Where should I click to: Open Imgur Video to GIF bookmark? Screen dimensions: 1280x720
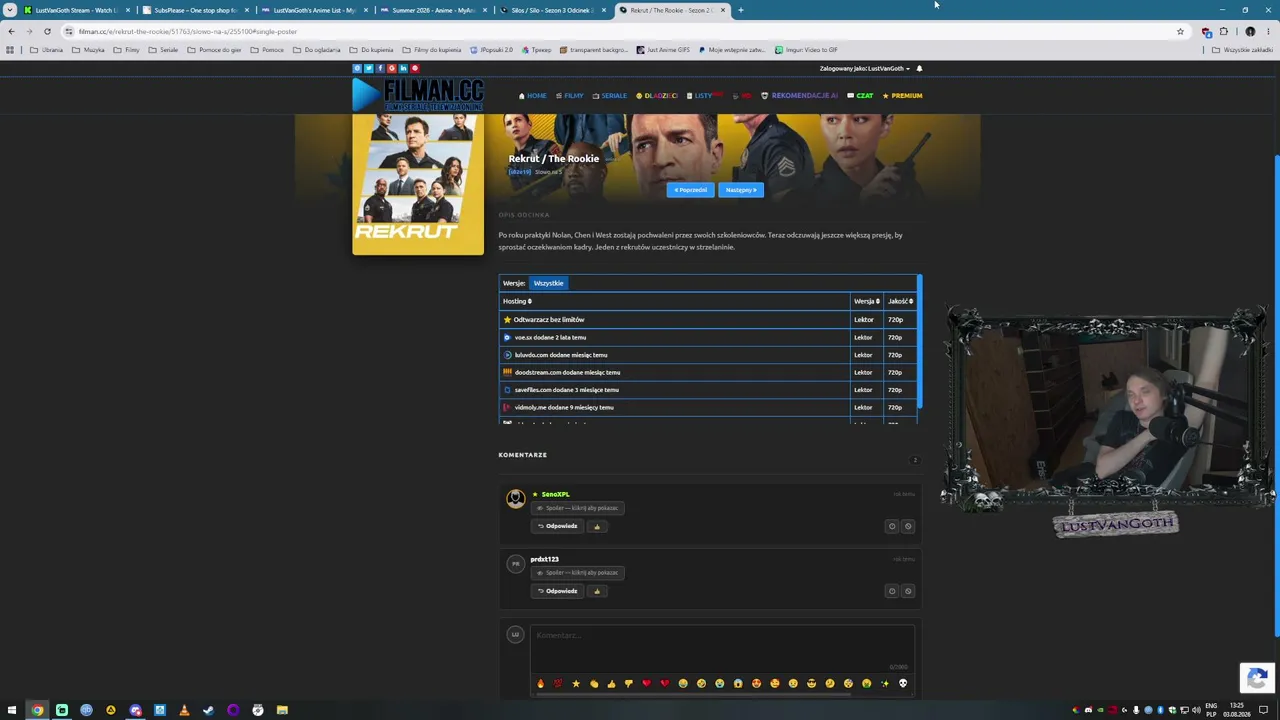[806, 50]
